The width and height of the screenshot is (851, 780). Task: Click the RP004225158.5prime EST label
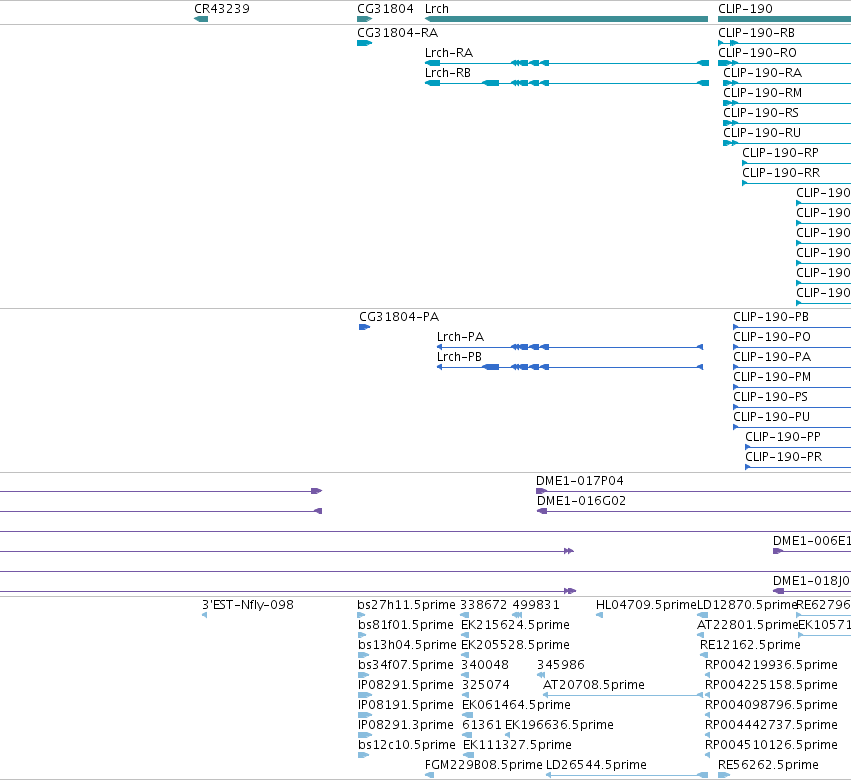pyautogui.click(x=771, y=685)
